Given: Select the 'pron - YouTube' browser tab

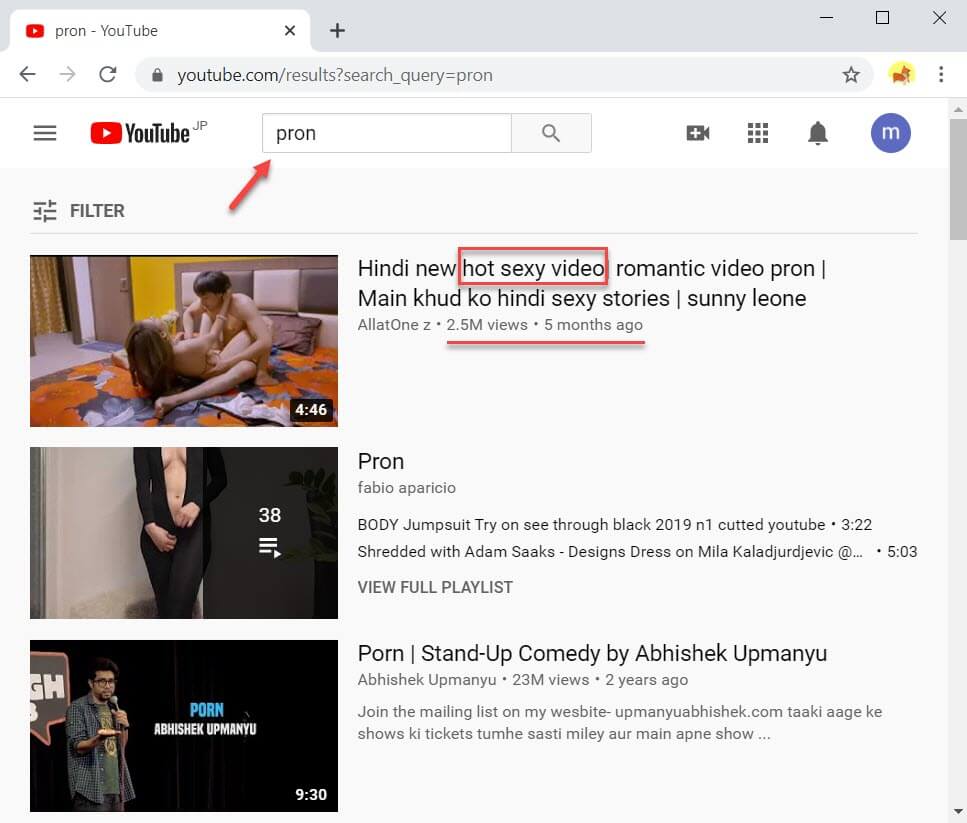Looking at the screenshot, I should point(159,30).
